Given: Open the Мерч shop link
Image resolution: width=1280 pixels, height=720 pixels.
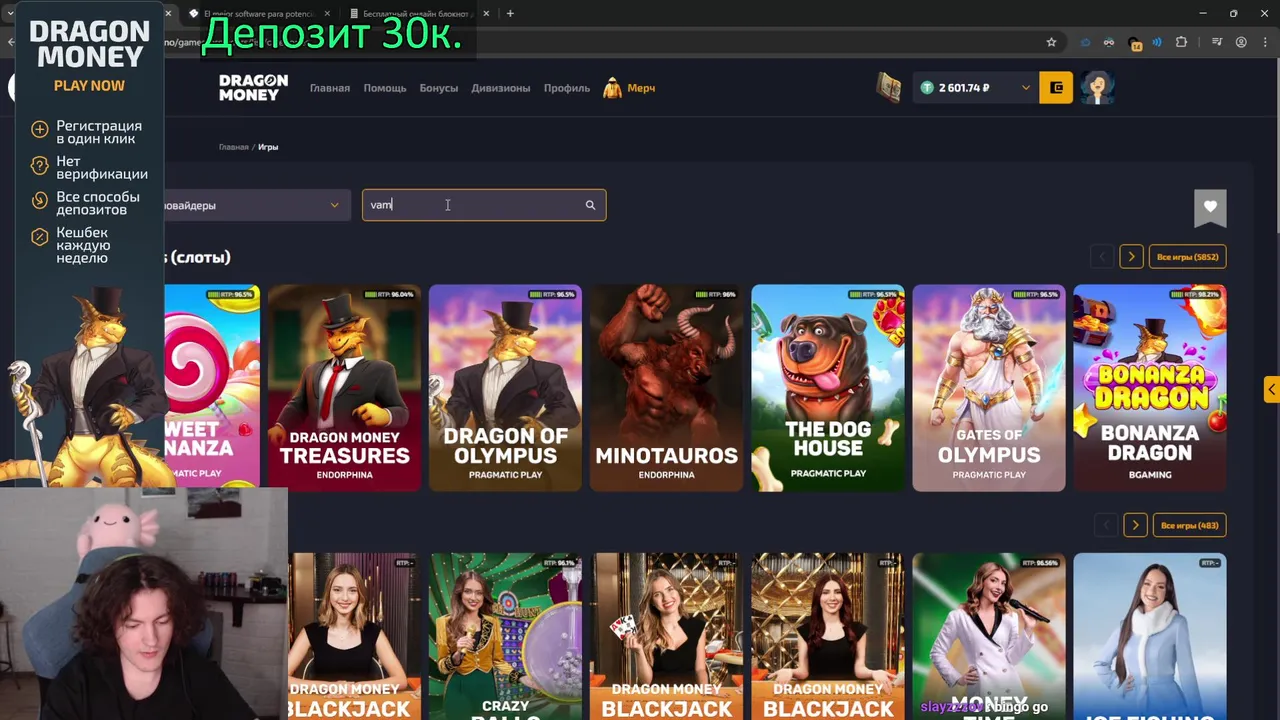Looking at the screenshot, I should 641,88.
